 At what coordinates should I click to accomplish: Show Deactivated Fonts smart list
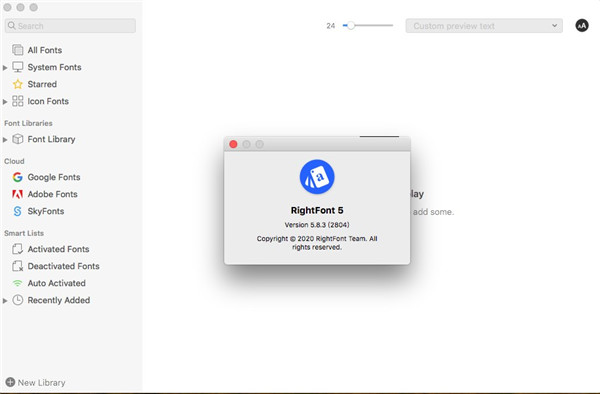click(64, 266)
